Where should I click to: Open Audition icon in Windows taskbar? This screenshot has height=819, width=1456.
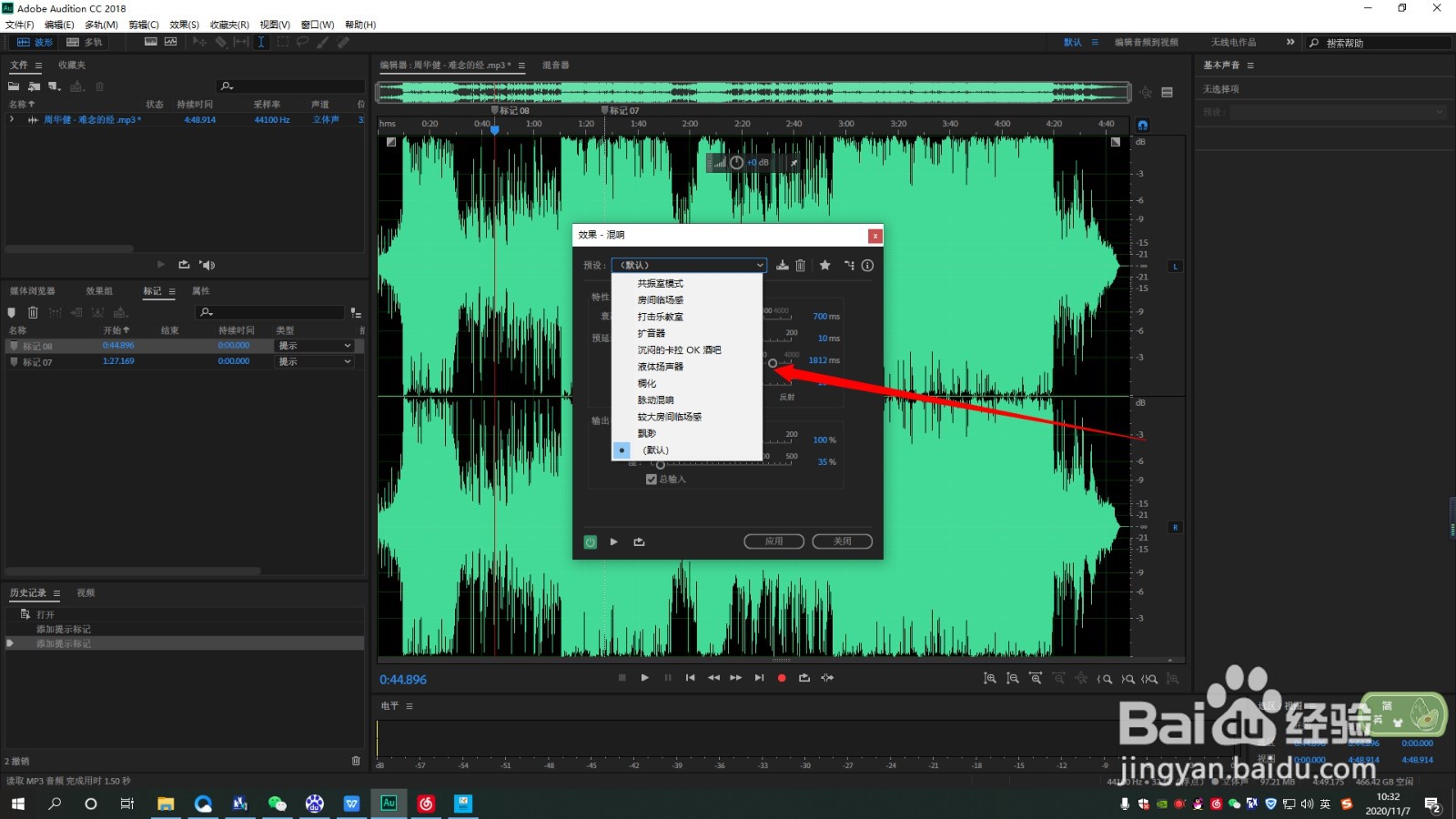[x=389, y=804]
